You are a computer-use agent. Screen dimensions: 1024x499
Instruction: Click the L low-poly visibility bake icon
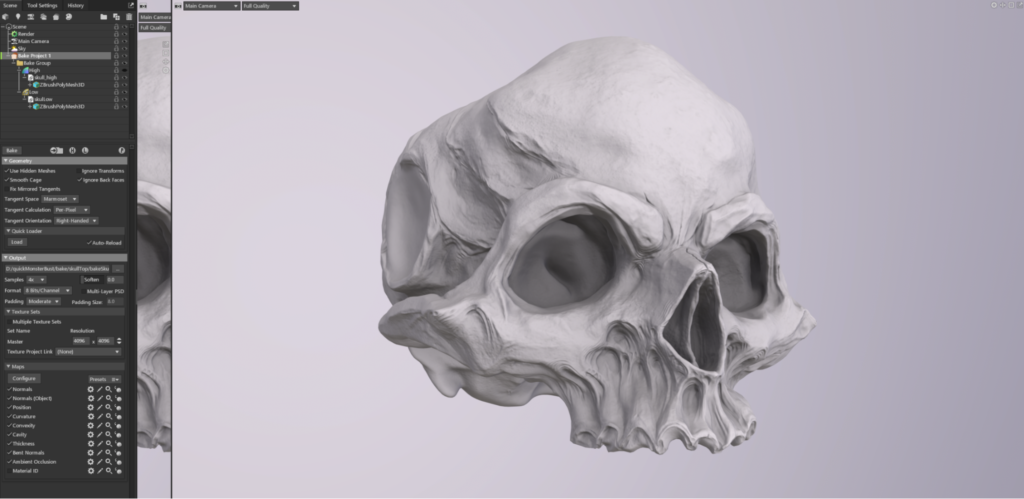pyautogui.click(x=85, y=150)
